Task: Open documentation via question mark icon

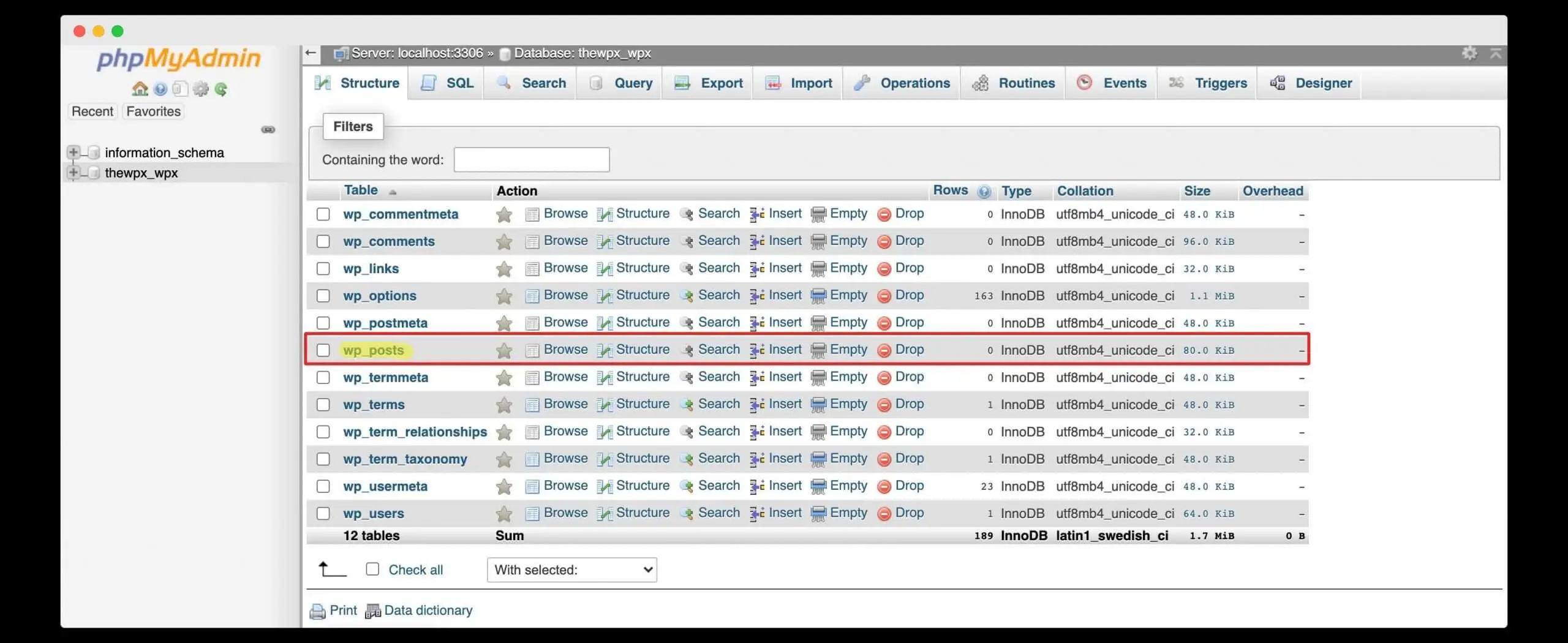Action: [x=160, y=88]
